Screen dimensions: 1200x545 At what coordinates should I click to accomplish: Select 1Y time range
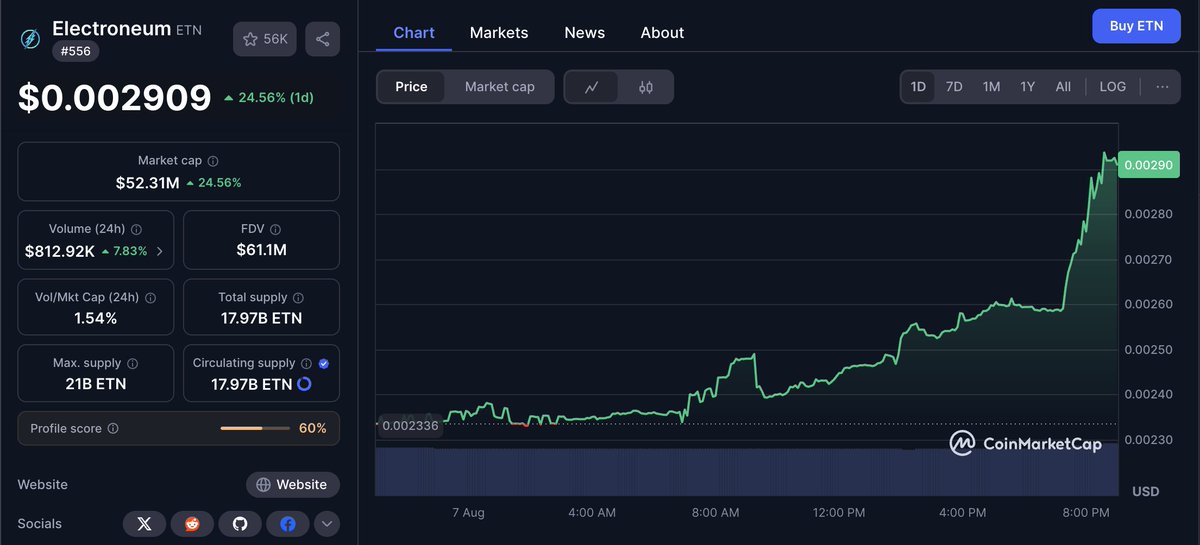1027,87
